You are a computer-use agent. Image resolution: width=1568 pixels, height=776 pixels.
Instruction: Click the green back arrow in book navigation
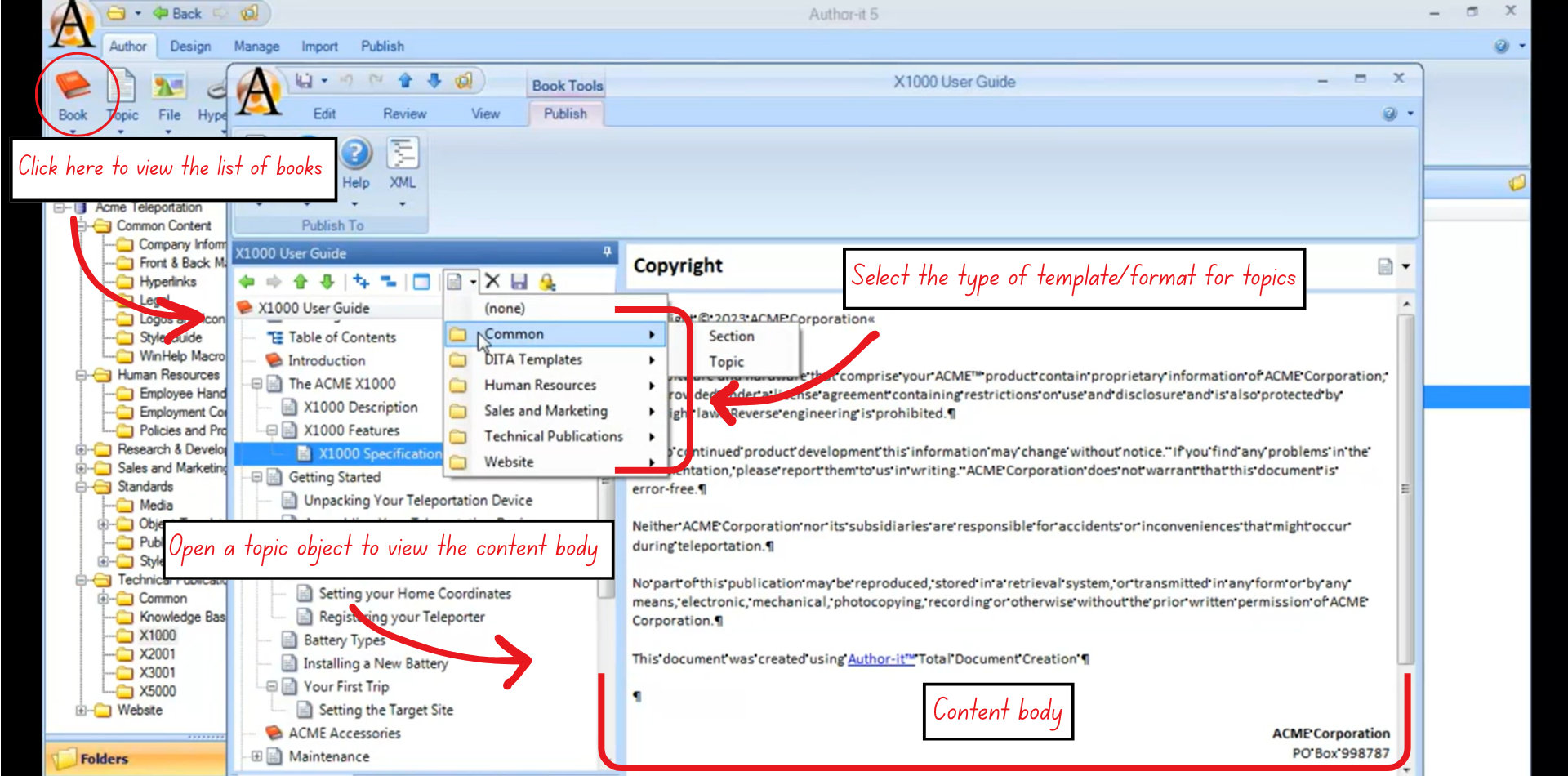point(247,281)
